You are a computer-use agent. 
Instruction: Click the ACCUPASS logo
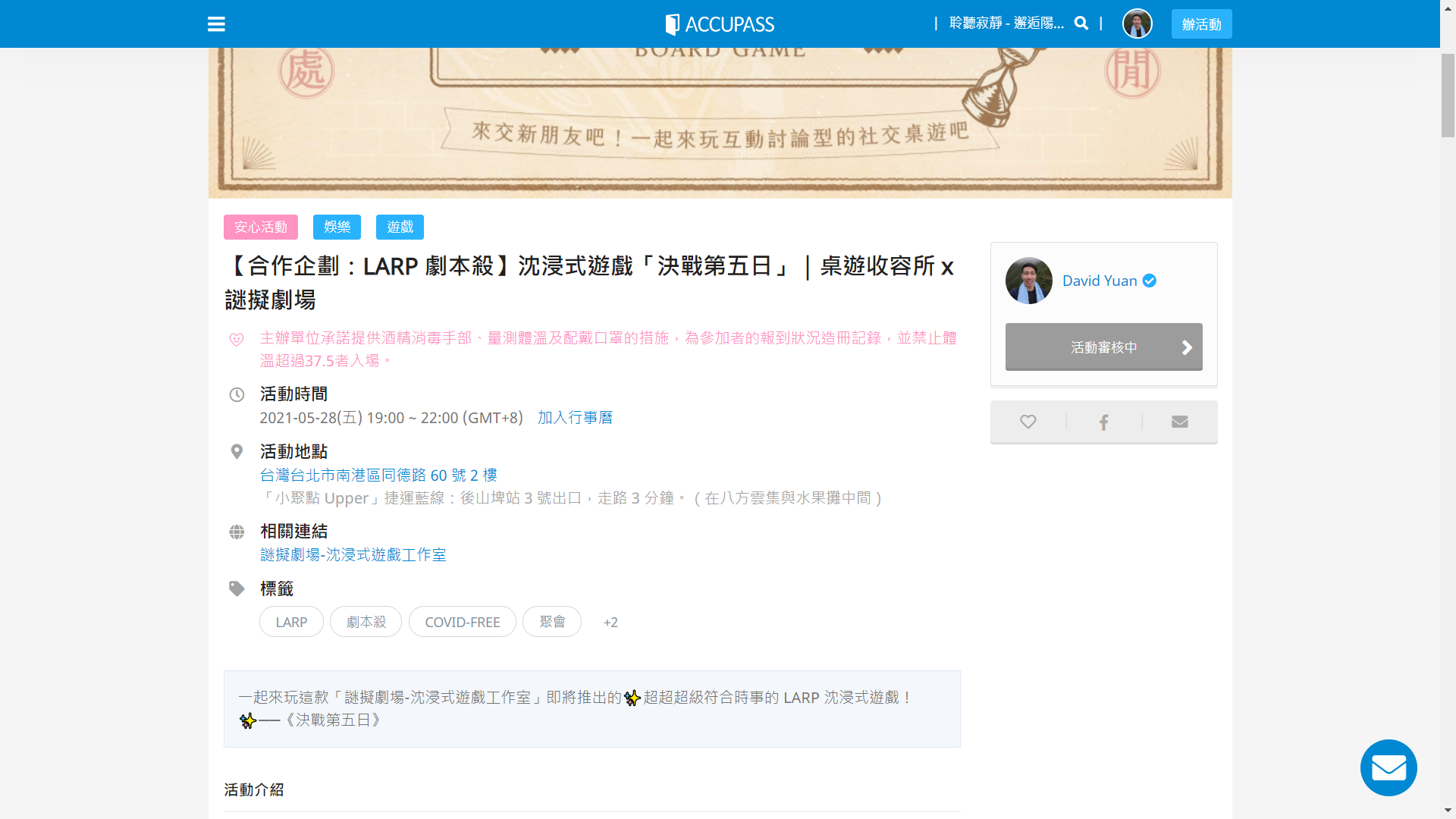point(720,24)
